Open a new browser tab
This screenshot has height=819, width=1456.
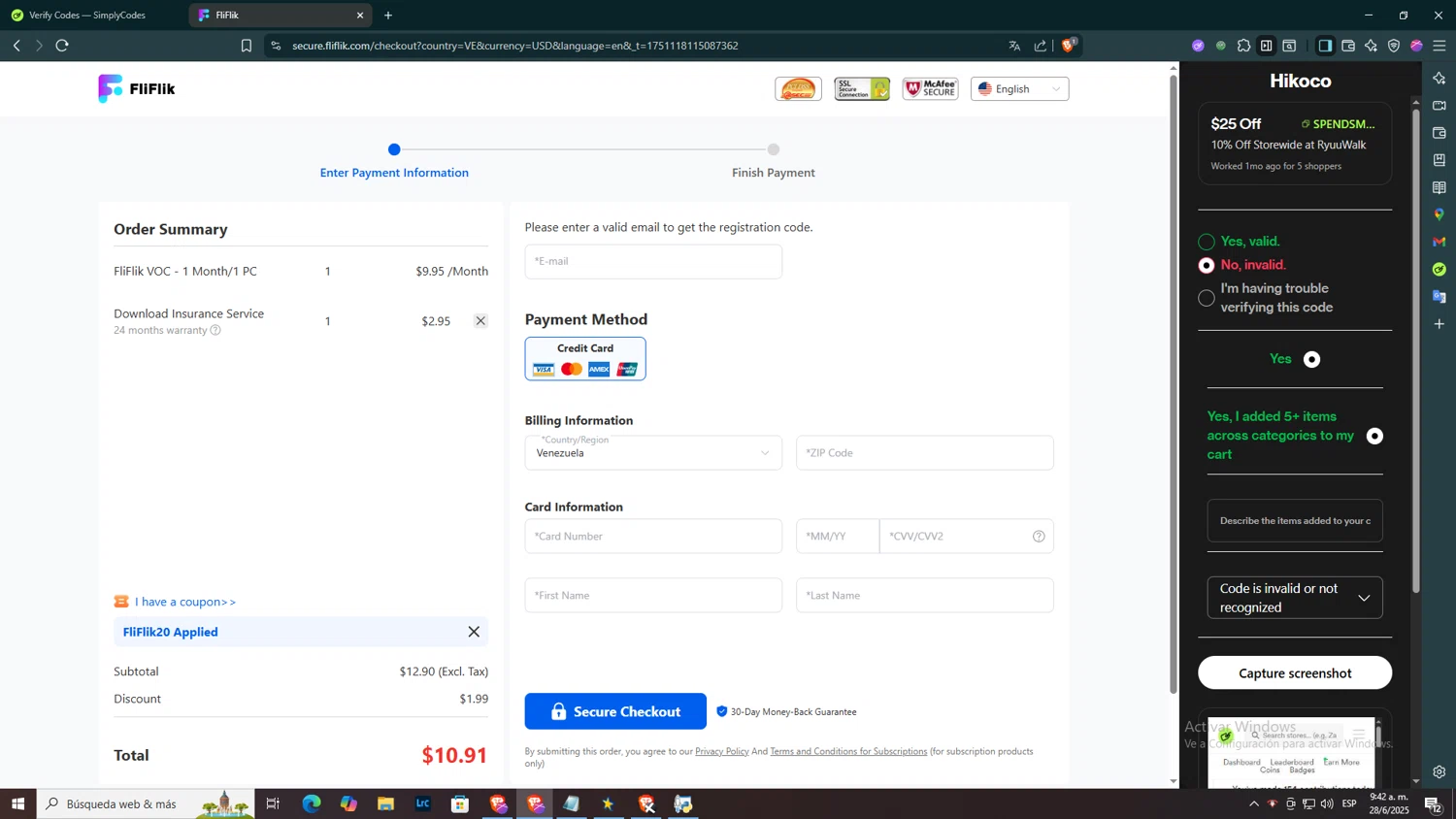pyautogui.click(x=388, y=16)
